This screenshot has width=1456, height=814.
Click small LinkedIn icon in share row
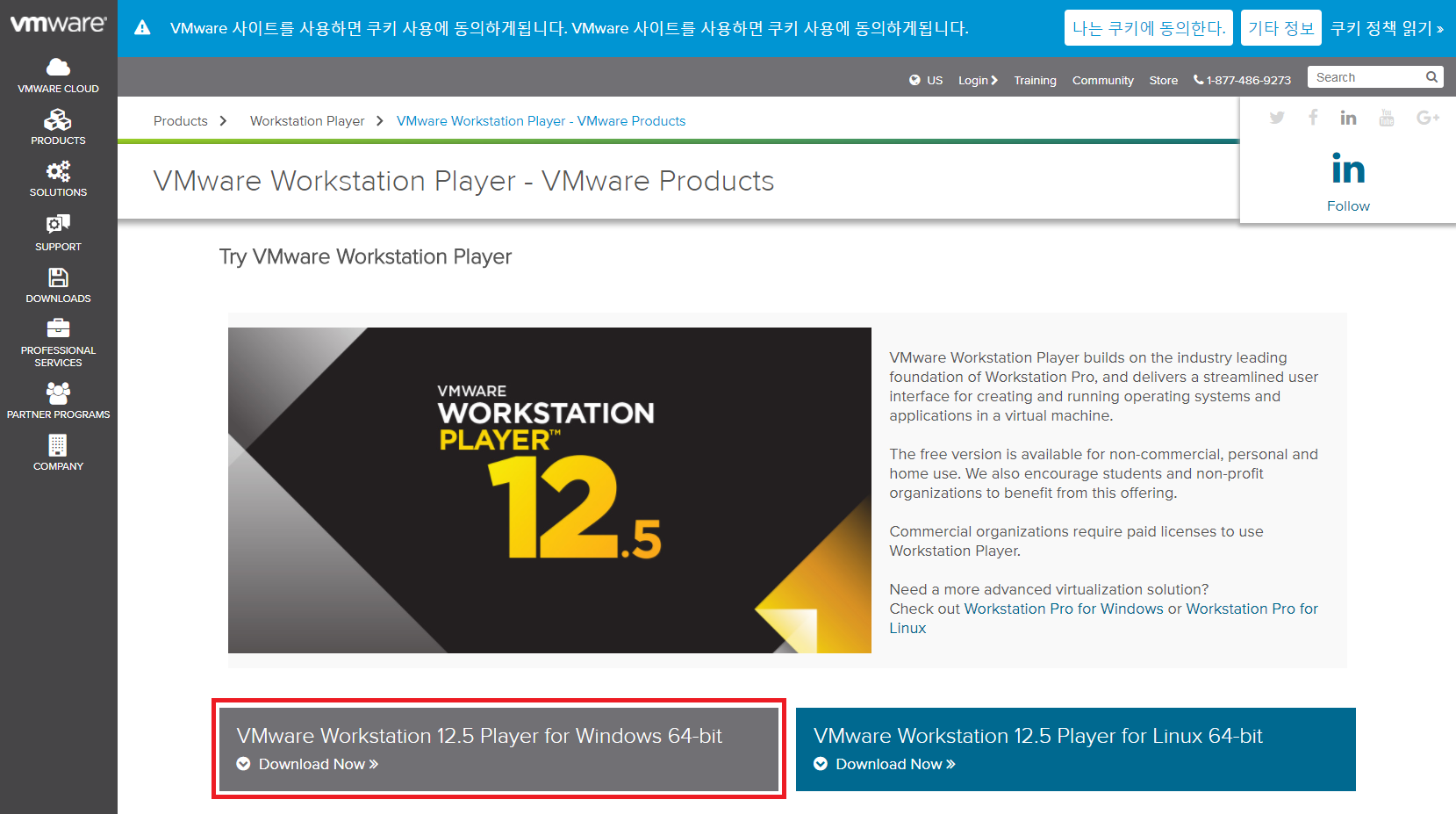click(1348, 118)
